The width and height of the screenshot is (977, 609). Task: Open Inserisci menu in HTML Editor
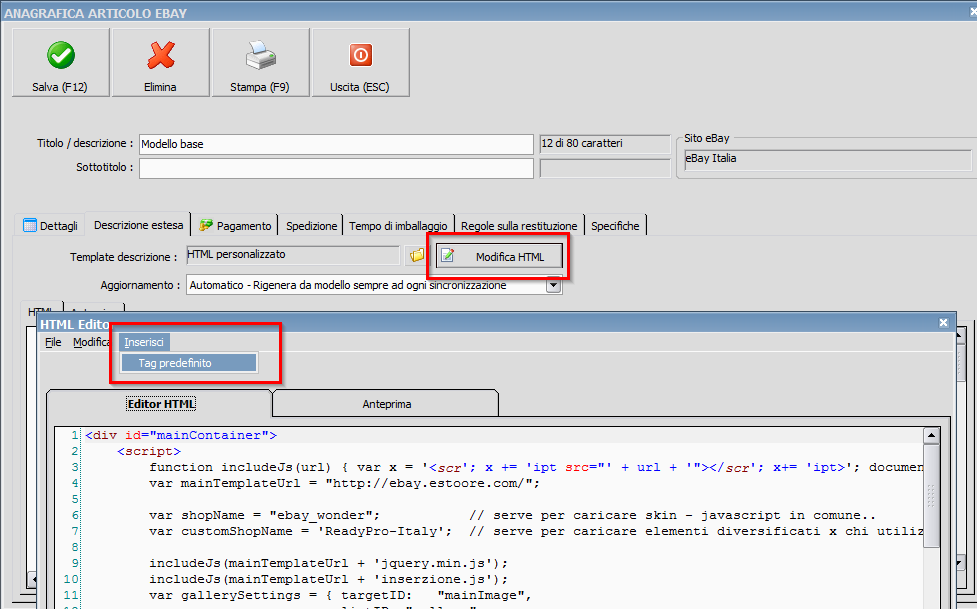tap(144, 342)
